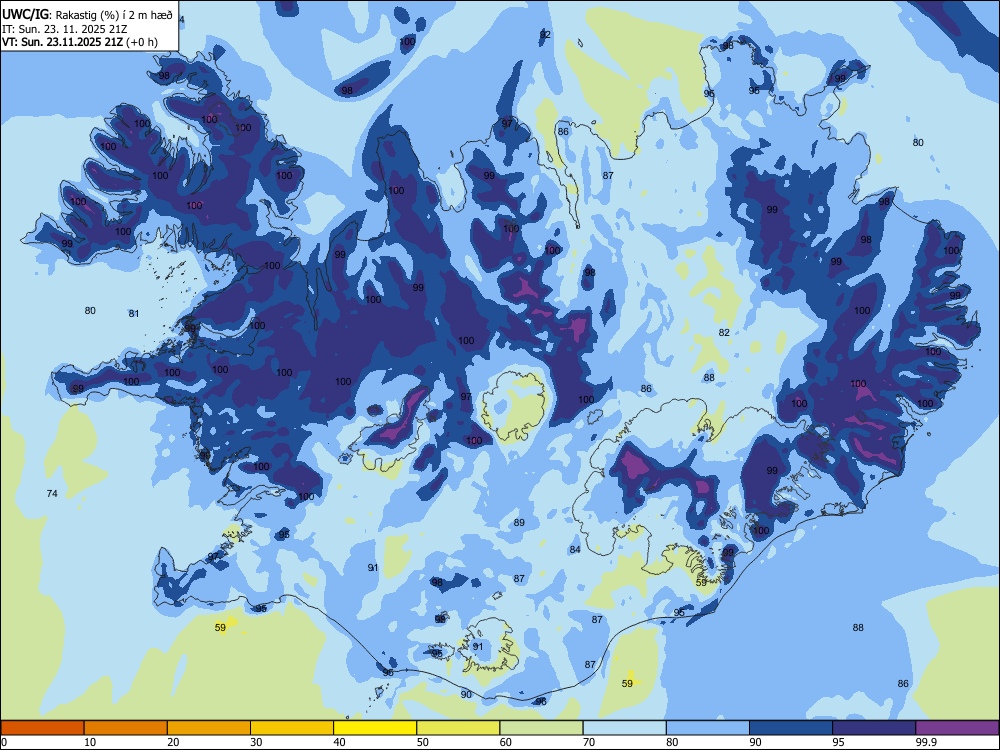The image size is (1000, 750).
Task: Pick the 50–60 pale yellow legend swatch
Action: click(458, 728)
